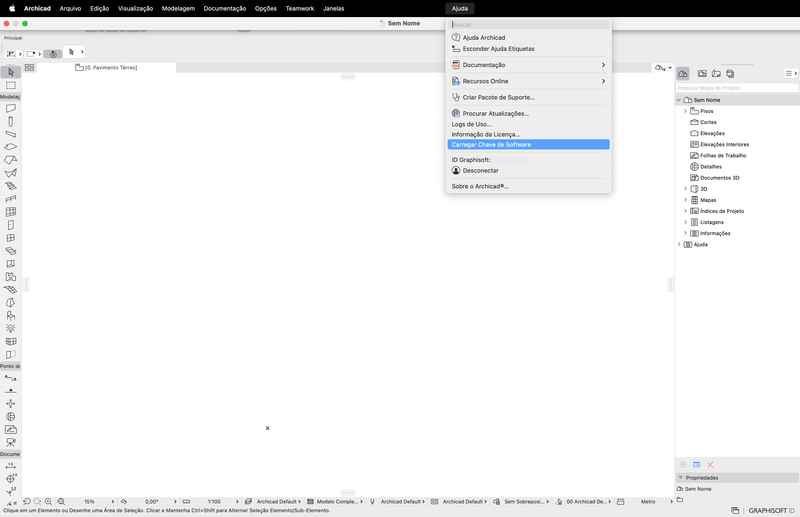The image size is (800, 517).
Task: Collapse the Sem Nome project root
Action: tap(679, 100)
